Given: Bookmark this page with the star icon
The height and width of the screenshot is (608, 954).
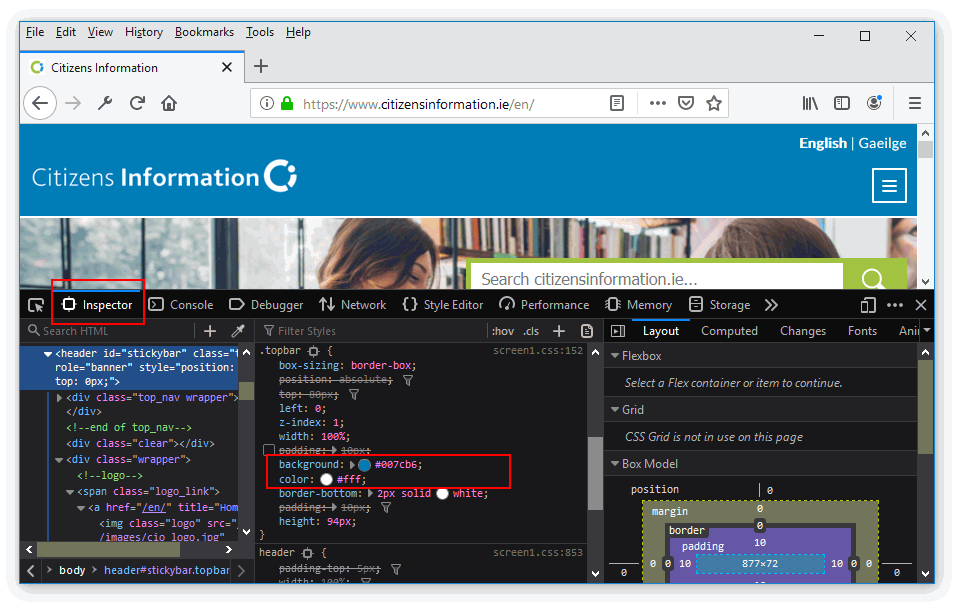Looking at the screenshot, I should click(714, 103).
